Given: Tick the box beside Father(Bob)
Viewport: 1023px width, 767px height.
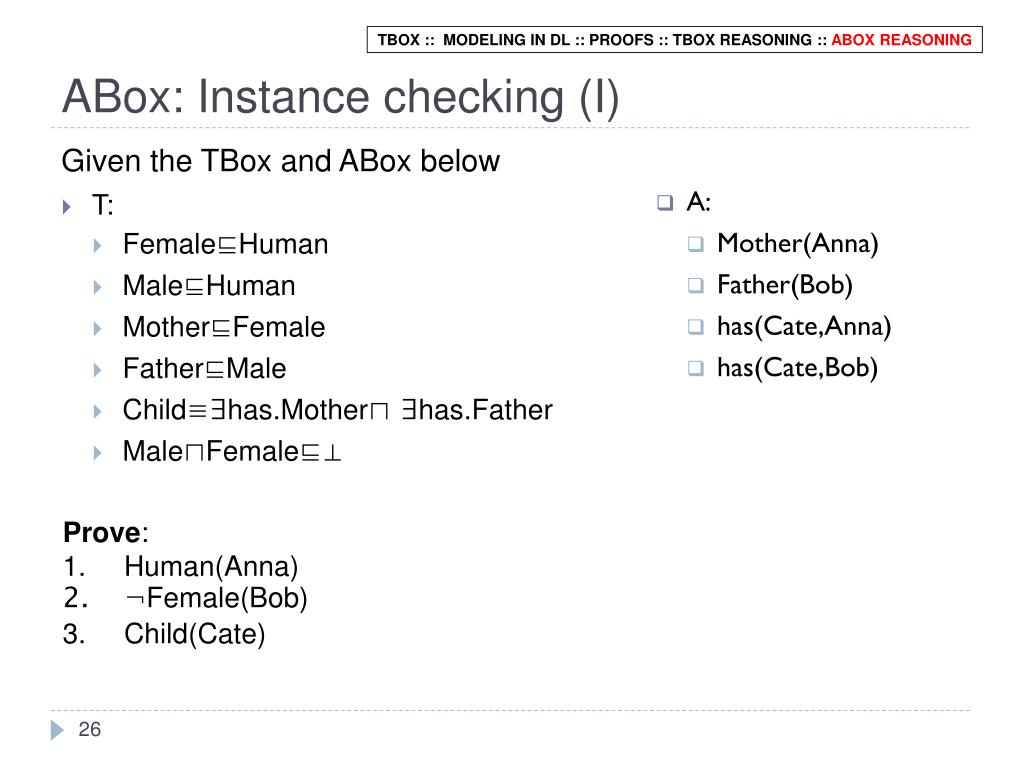Looking at the screenshot, I should [696, 286].
